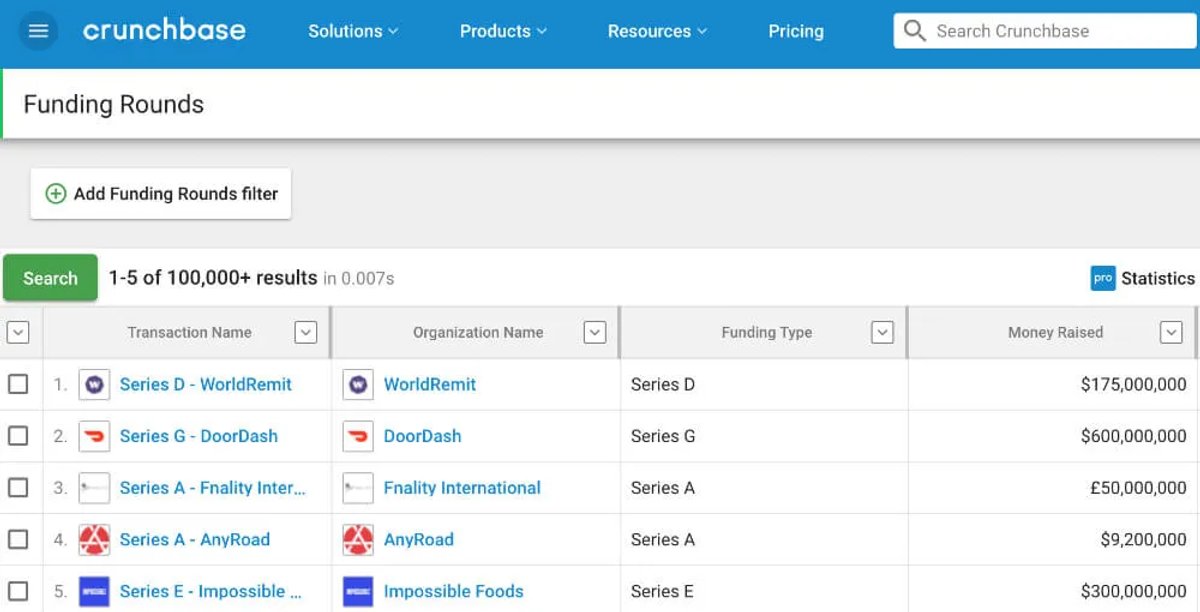Screen dimensions: 1200x612
Task: Click Funding Type column header
Action: click(766, 332)
